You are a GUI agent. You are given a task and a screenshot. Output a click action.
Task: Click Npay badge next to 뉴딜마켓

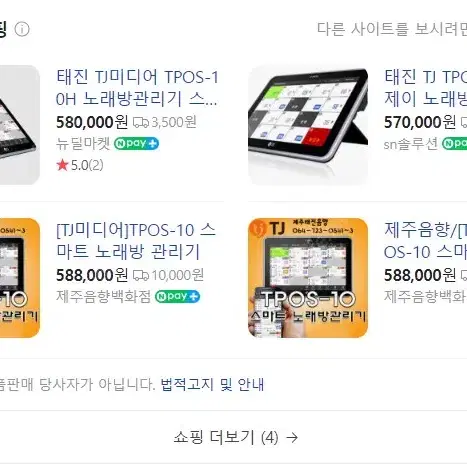point(136,144)
